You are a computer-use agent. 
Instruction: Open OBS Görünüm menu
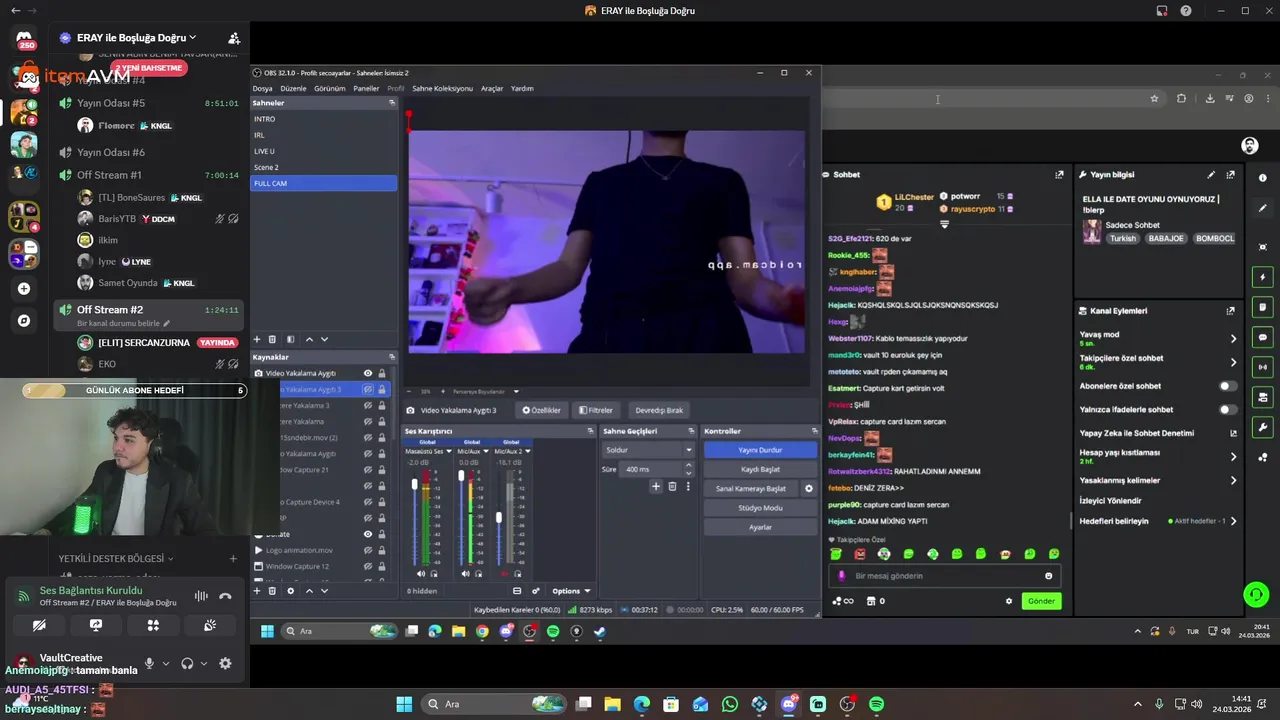point(330,88)
